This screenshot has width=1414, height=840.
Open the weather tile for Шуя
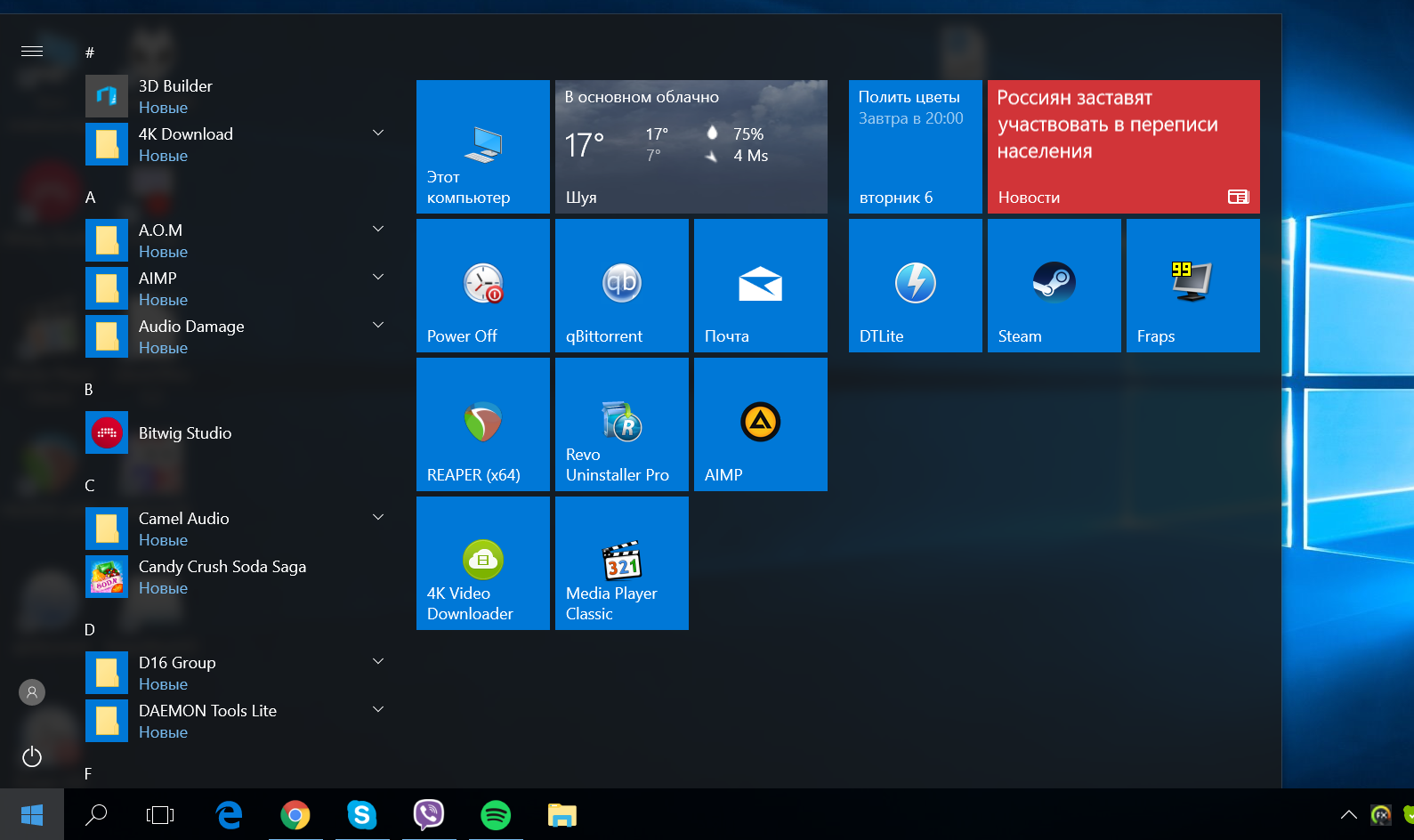click(x=691, y=147)
